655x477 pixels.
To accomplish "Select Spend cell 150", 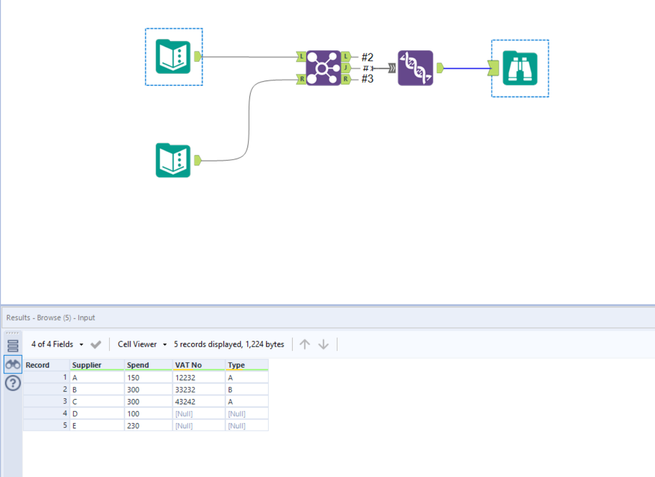I will [148, 378].
